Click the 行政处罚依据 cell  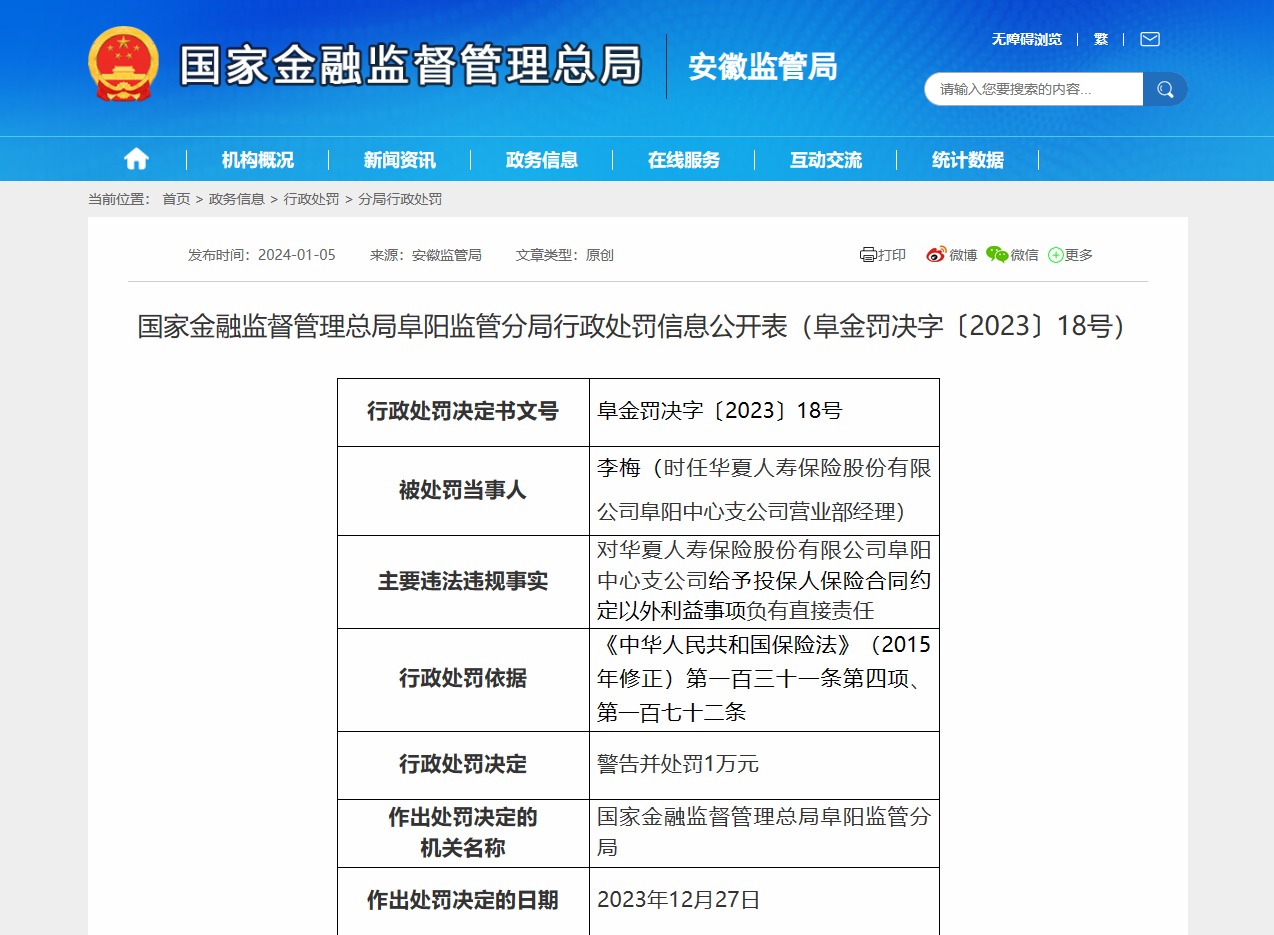pyautogui.click(x=463, y=680)
